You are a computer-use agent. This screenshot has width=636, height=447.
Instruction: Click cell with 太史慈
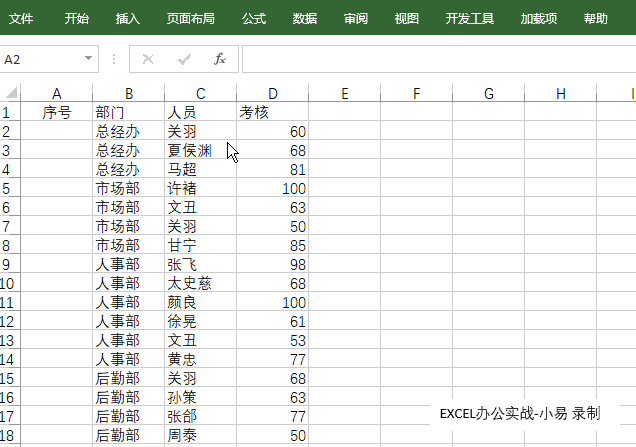tap(200, 283)
